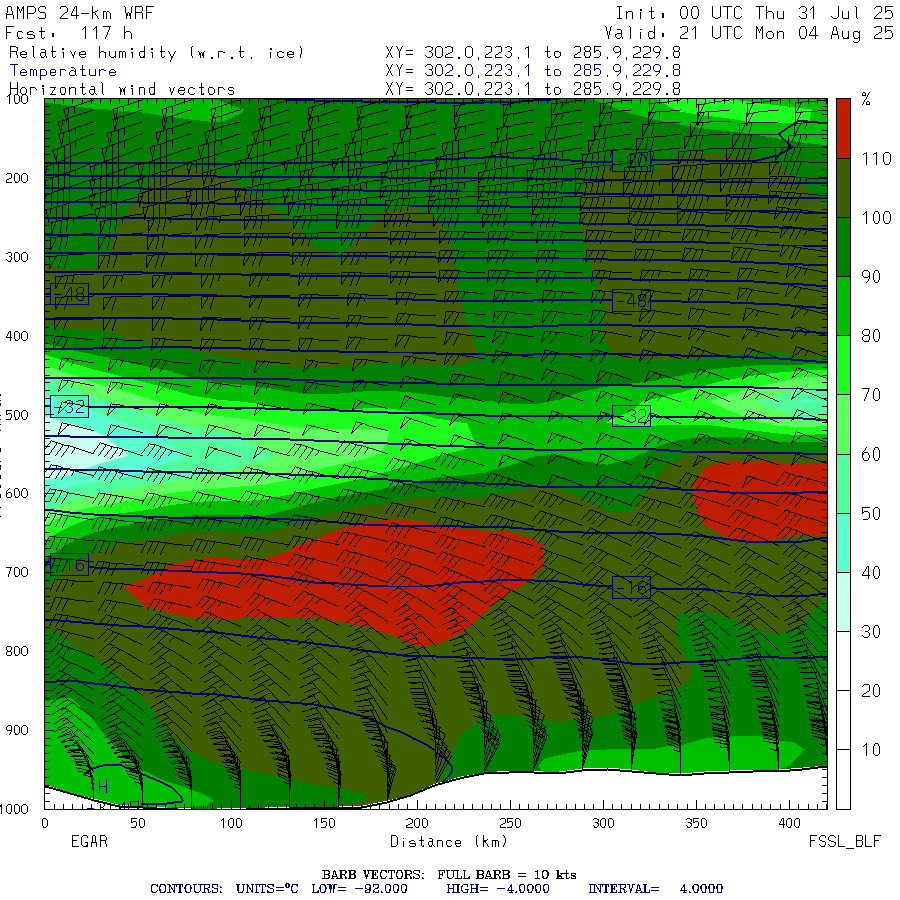
Task: Select the bright green 70–80% colorbar segment
Action: click(x=843, y=366)
